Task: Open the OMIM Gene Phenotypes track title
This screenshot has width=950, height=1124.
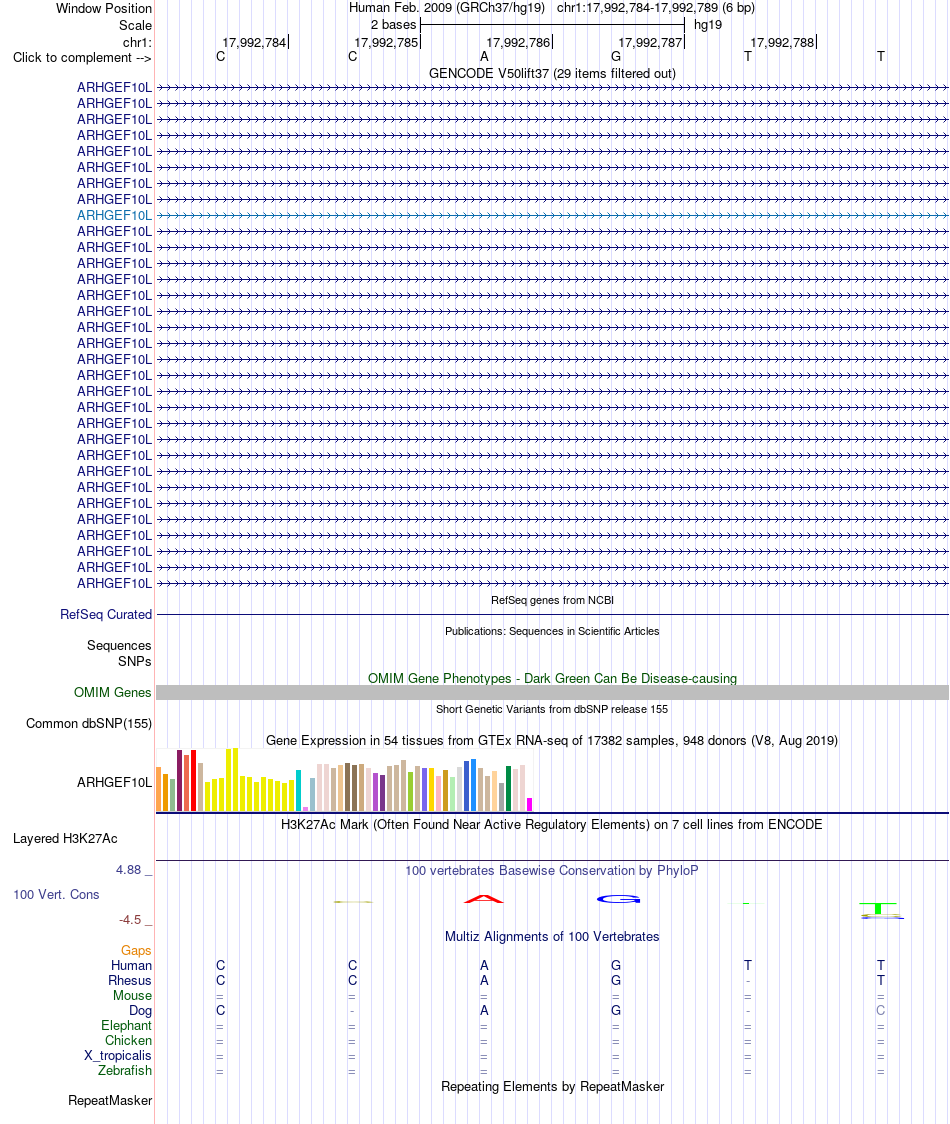Action: click(552, 678)
